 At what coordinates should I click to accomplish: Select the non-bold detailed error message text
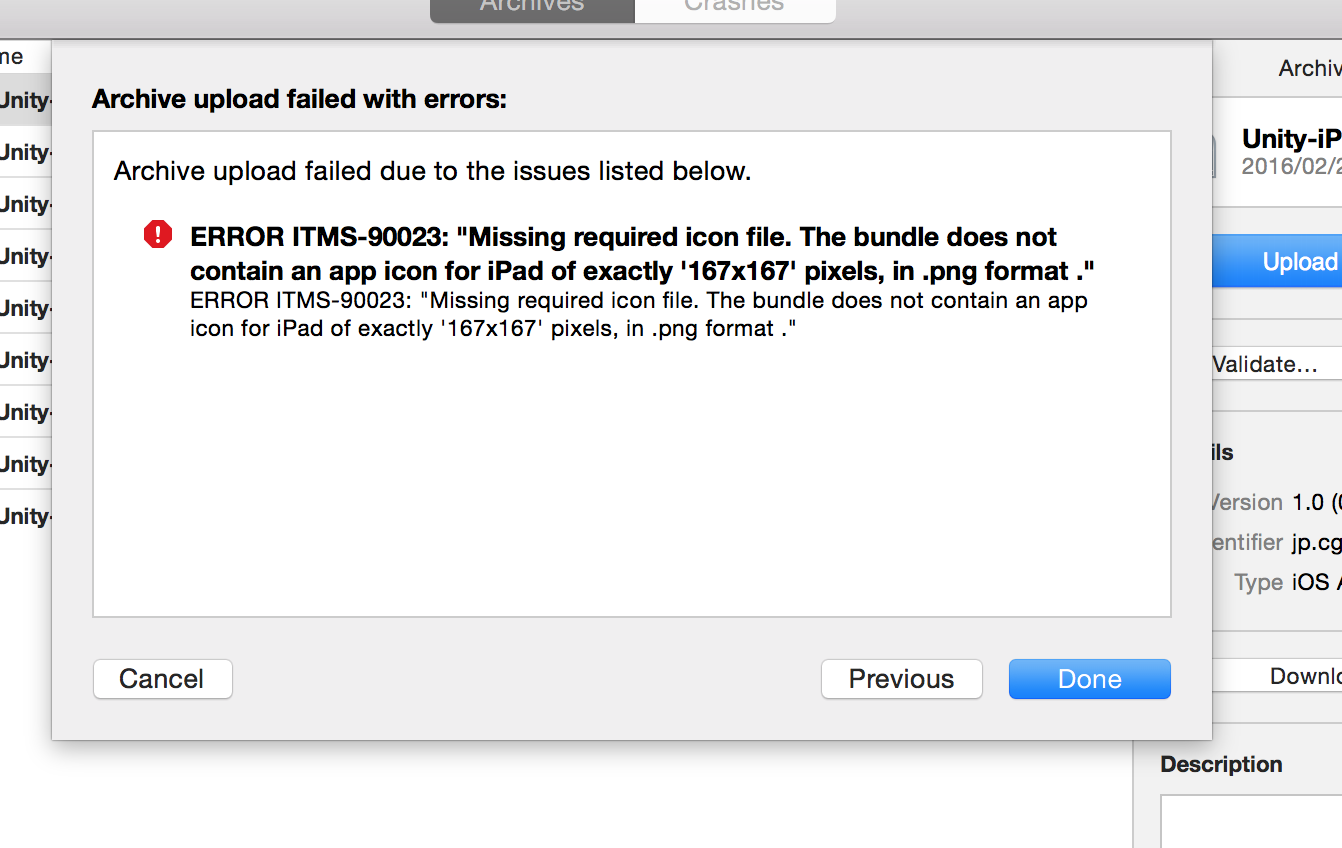pyautogui.click(x=639, y=314)
